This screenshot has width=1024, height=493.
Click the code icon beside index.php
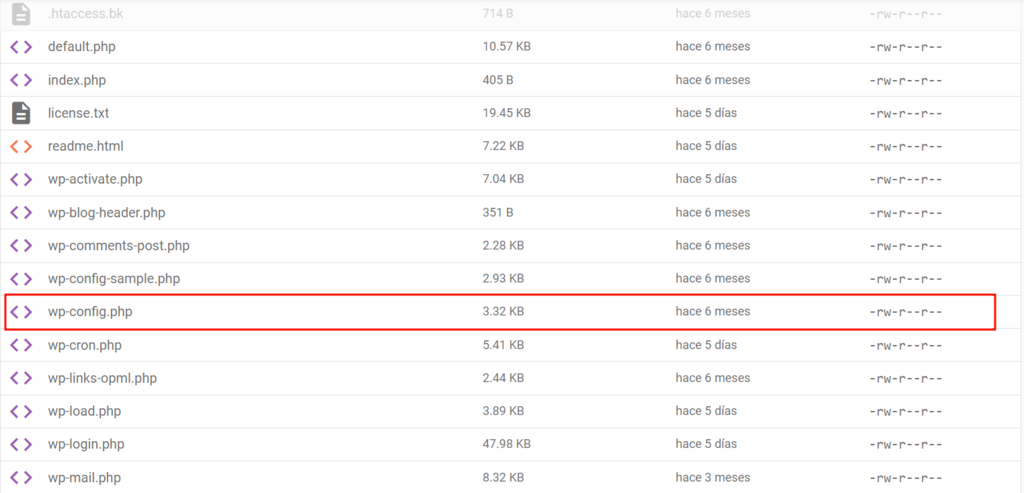pos(21,80)
